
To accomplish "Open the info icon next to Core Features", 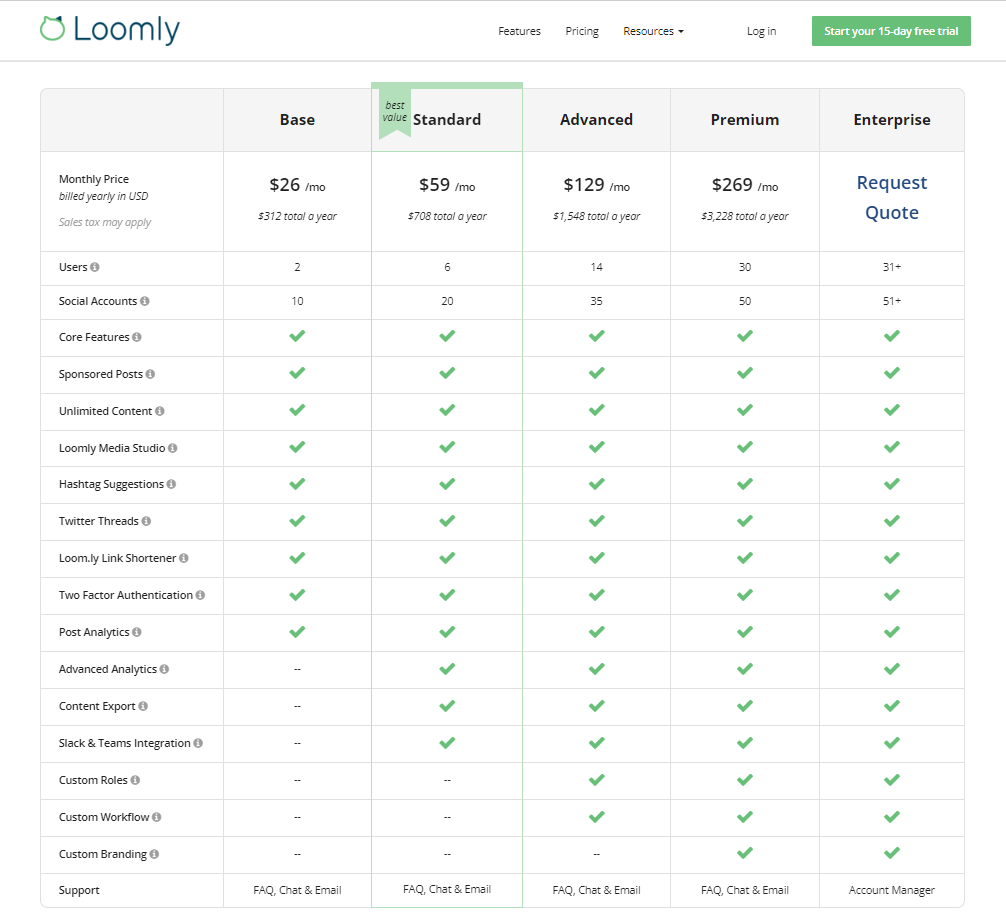I will click(137, 337).
